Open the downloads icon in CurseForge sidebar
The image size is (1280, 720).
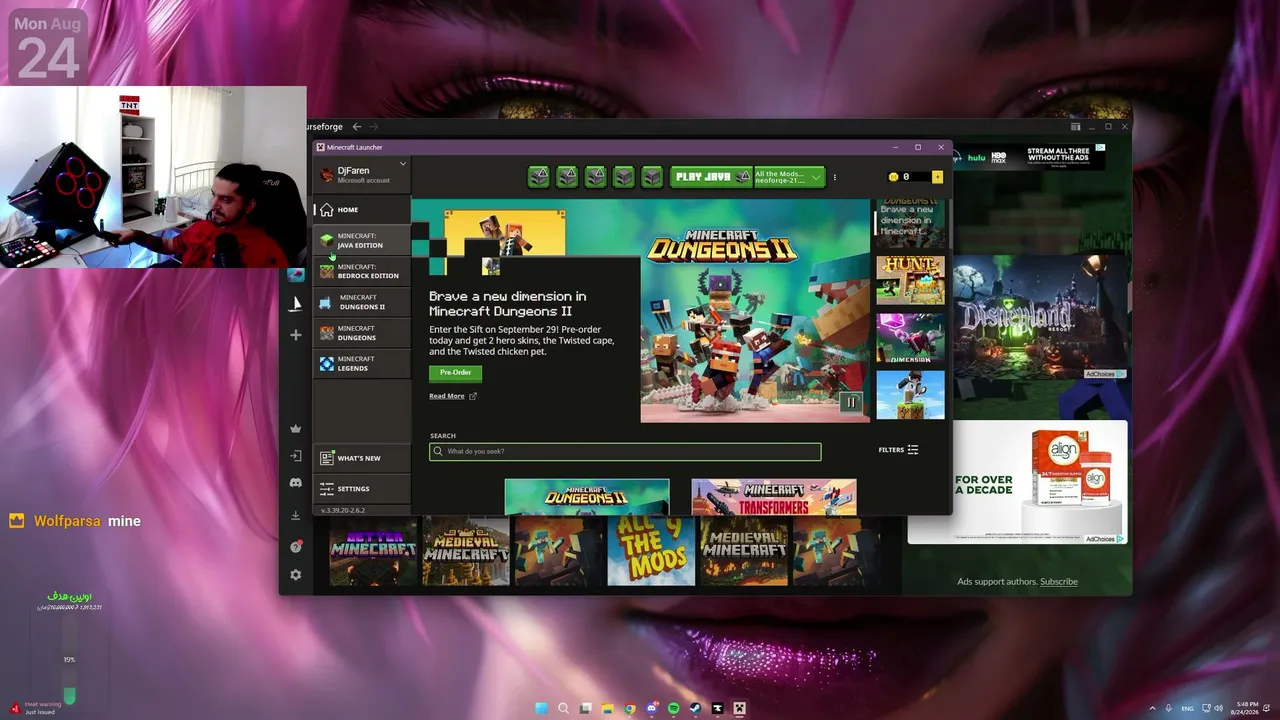pyautogui.click(x=295, y=516)
